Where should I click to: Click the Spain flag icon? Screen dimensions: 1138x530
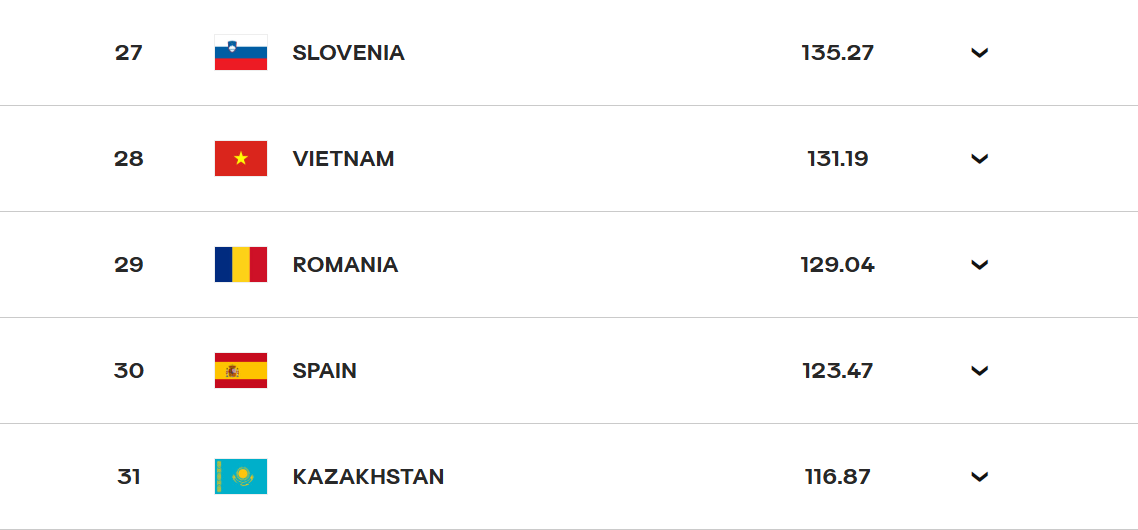pos(241,370)
